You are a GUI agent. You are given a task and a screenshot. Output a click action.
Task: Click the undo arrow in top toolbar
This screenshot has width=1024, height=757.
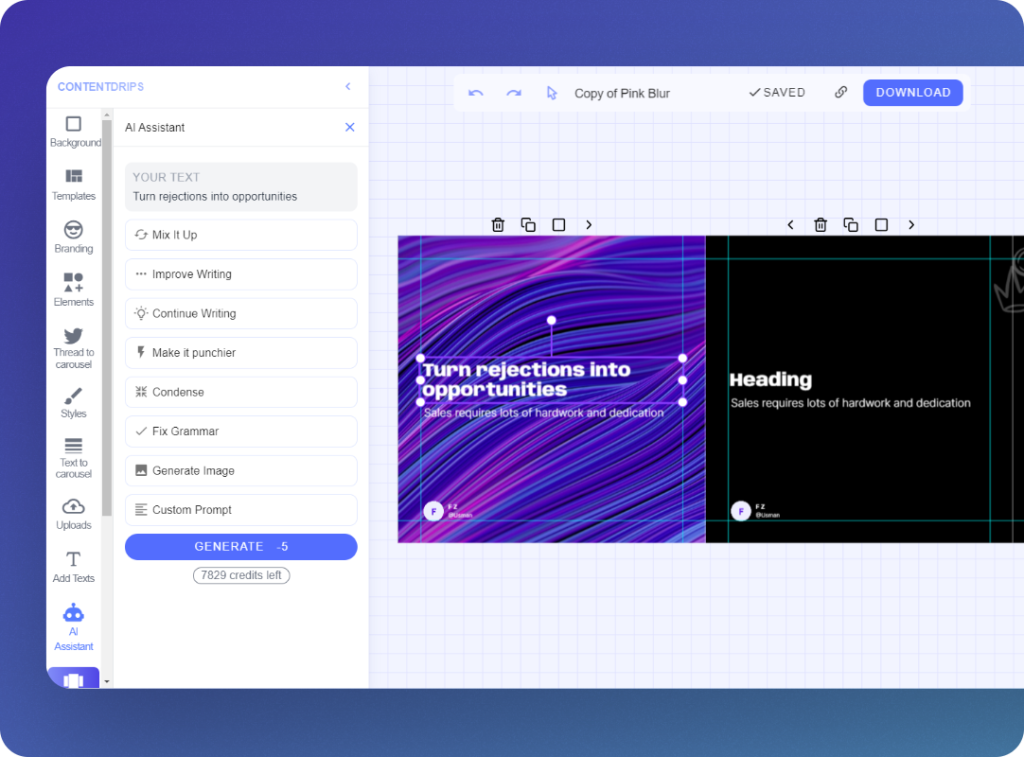(476, 93)
